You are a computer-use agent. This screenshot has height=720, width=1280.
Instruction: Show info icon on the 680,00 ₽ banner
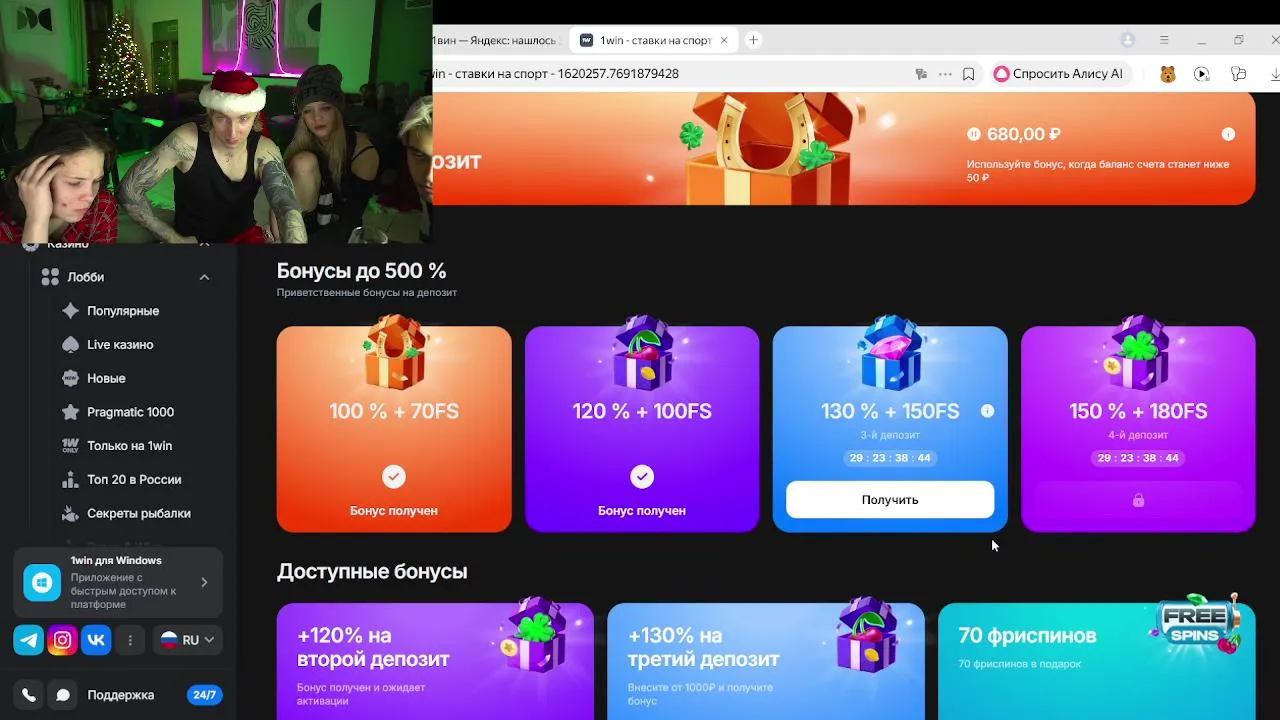(x=1228, y=134)
